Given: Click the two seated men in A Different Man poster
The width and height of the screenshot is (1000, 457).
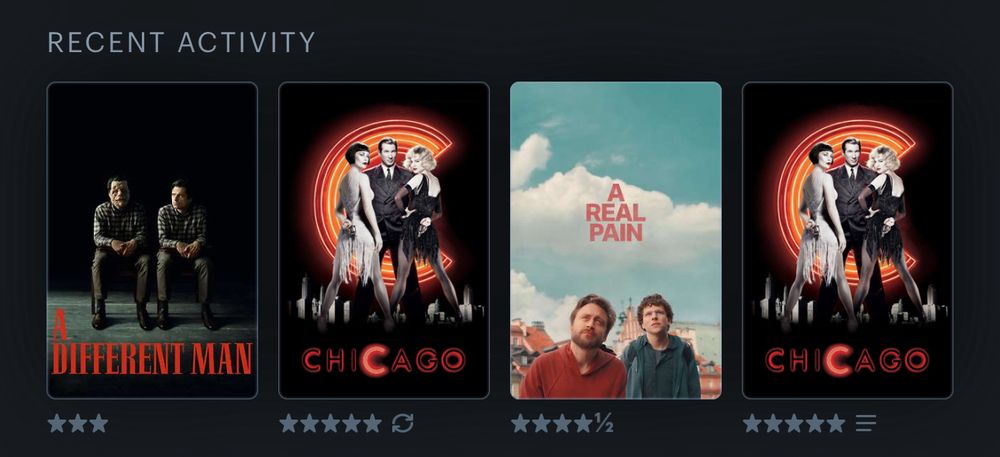Looking at the screenshot, I should (x=152, y=252).
